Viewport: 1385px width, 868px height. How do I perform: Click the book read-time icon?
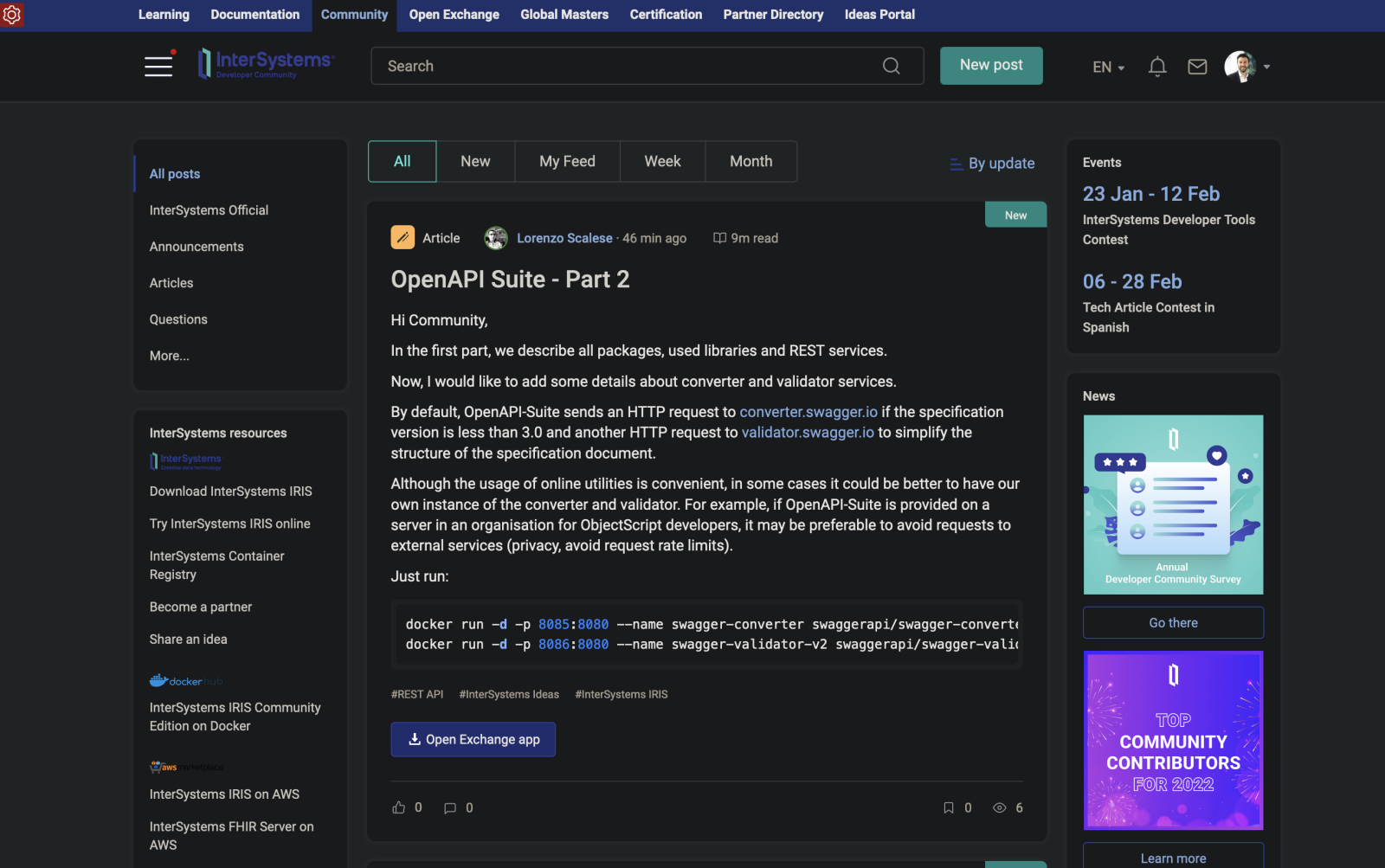(x=719, y=238)
